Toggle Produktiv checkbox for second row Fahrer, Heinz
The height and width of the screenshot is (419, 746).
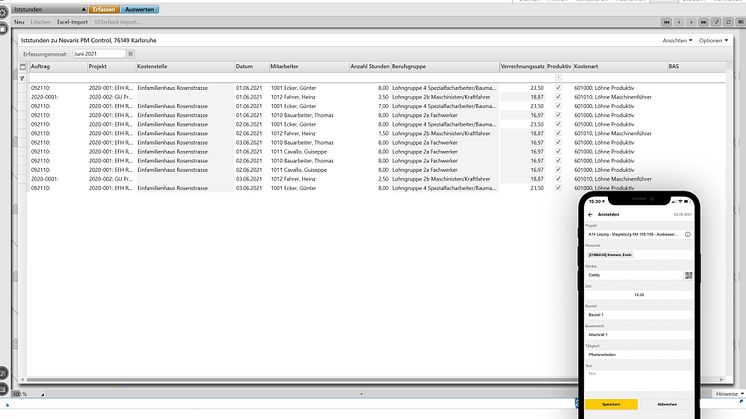point(558,97)
